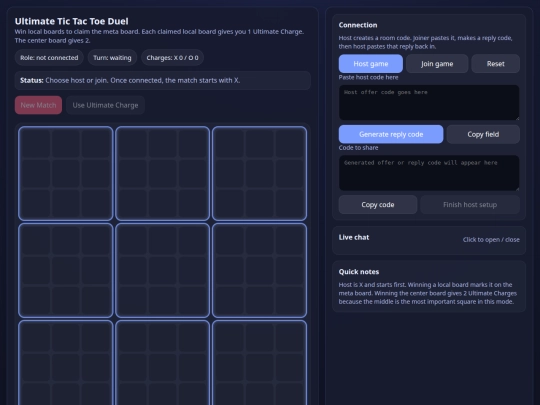Click the Charges: X 0 / O 0 pill
This screenshot has width=540, height=405.
[x=172, y=58]
